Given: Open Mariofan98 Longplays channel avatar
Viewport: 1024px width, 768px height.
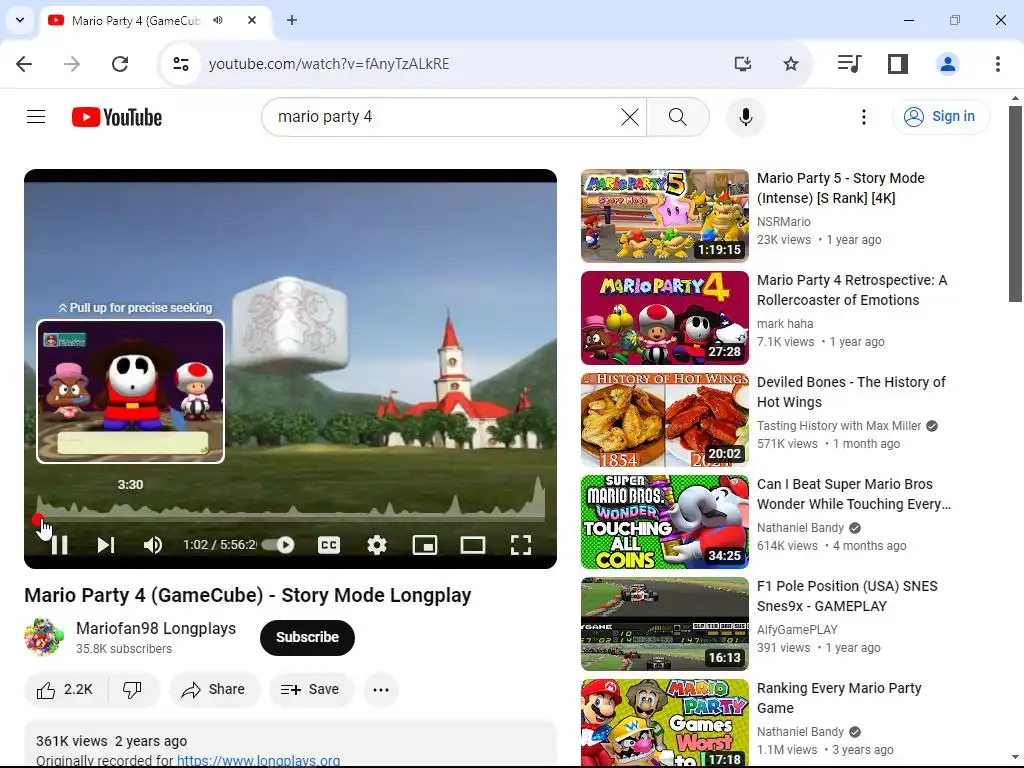Looking at the screenshot, I should (x=44, y=637).
